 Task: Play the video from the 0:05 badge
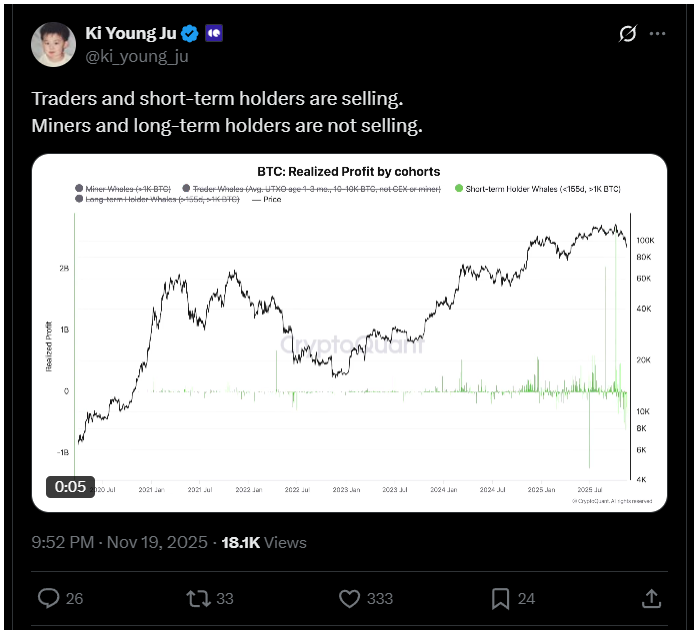click(x=71, y=487)
